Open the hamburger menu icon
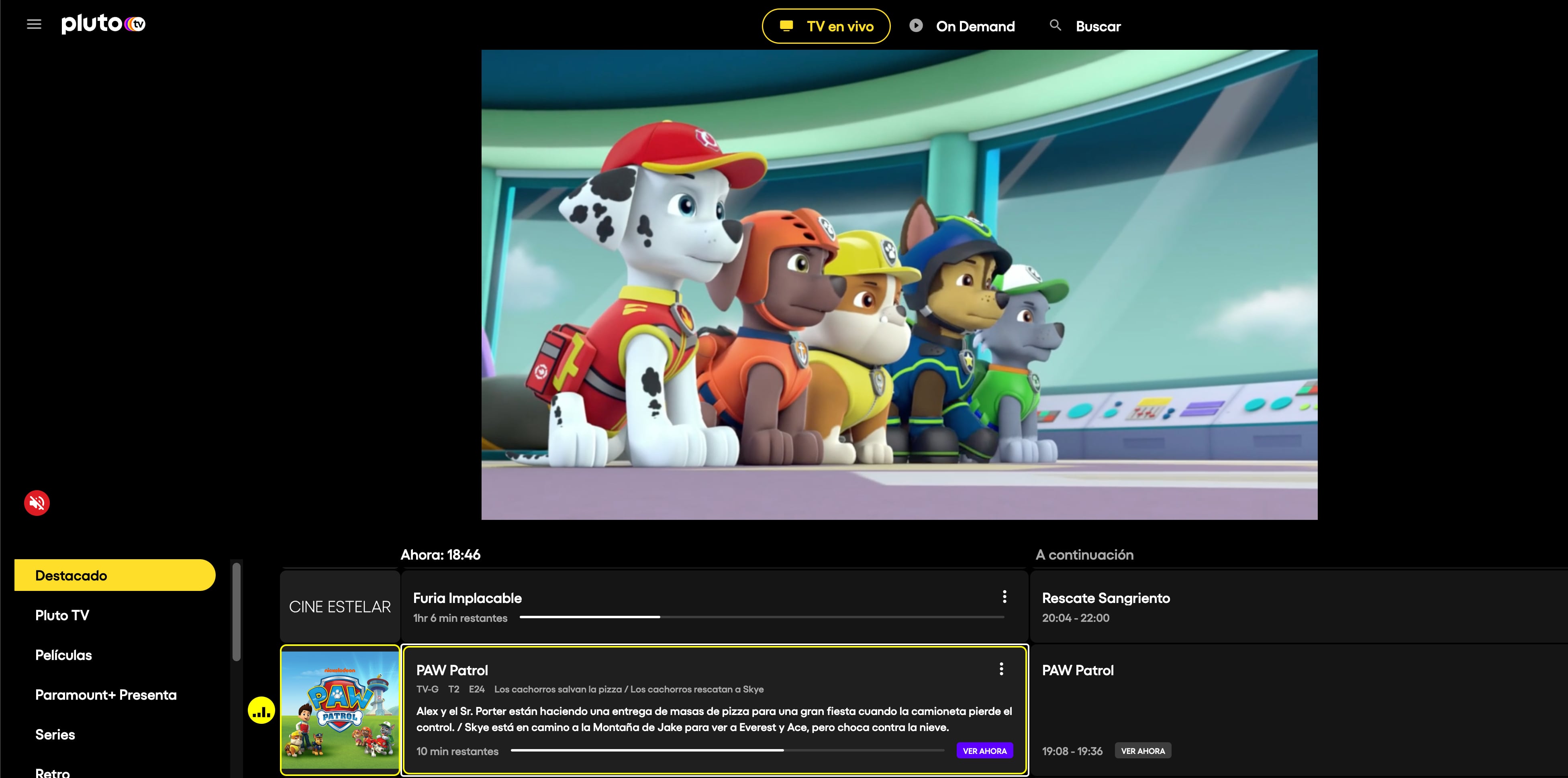1568x778 pixels. click(x=34, y=24)
